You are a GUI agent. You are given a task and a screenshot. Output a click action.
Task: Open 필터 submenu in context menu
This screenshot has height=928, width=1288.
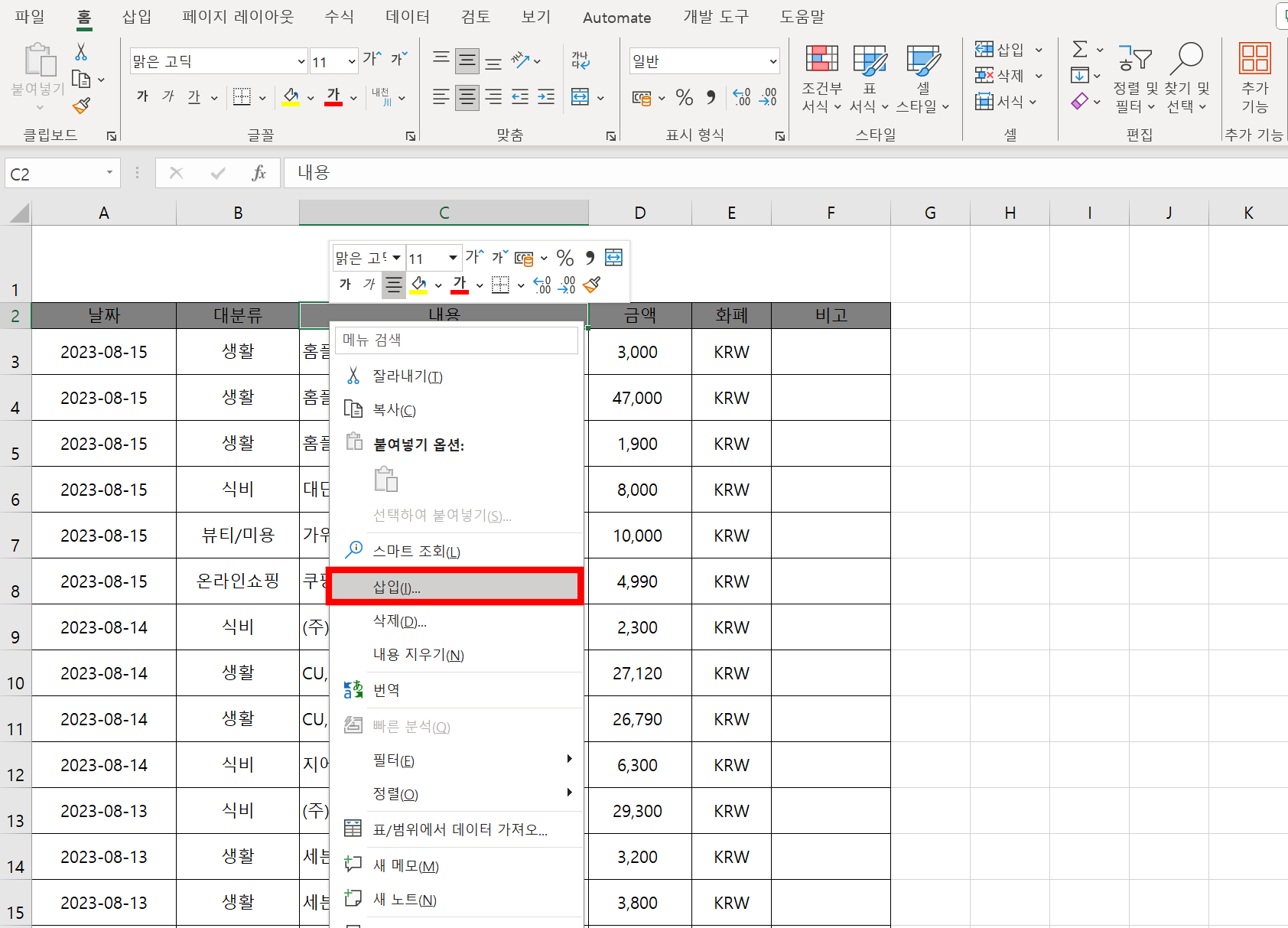click(x=457, y=760)
